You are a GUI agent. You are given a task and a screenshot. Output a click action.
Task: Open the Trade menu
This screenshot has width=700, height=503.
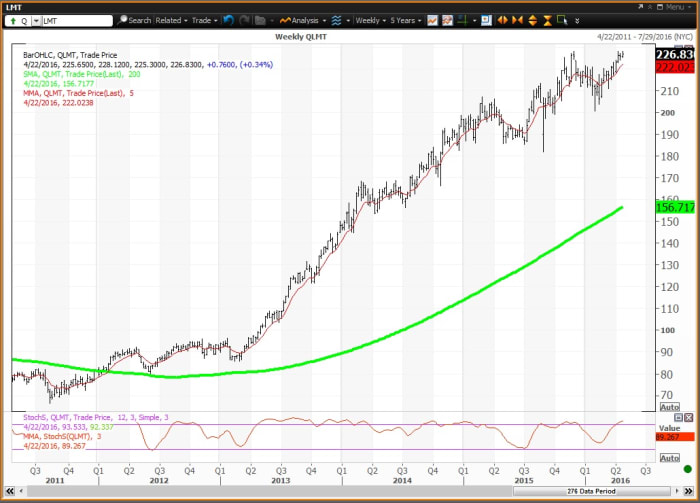(x=204, y=20)
